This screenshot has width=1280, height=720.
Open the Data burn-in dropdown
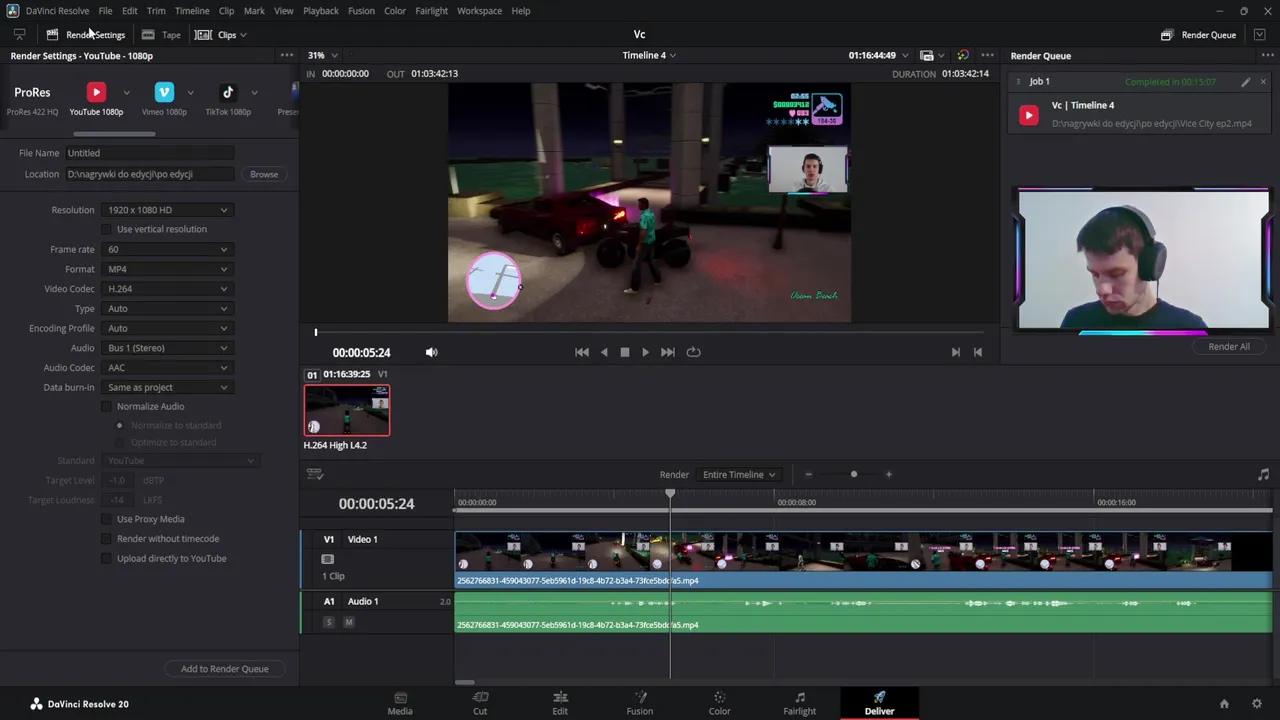click(167, 387)
